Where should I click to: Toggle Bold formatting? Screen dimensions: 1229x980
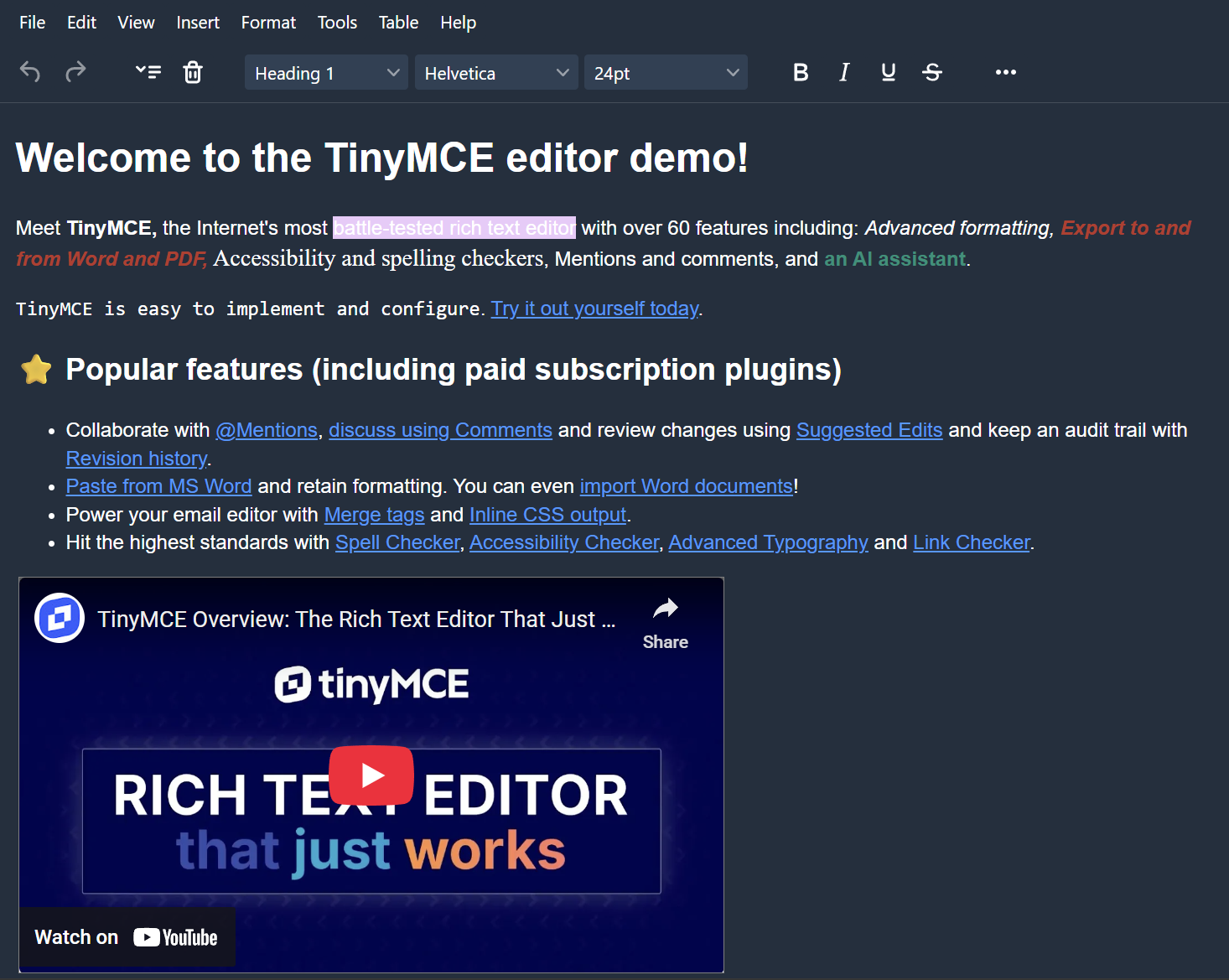click(x=801, y=72)
